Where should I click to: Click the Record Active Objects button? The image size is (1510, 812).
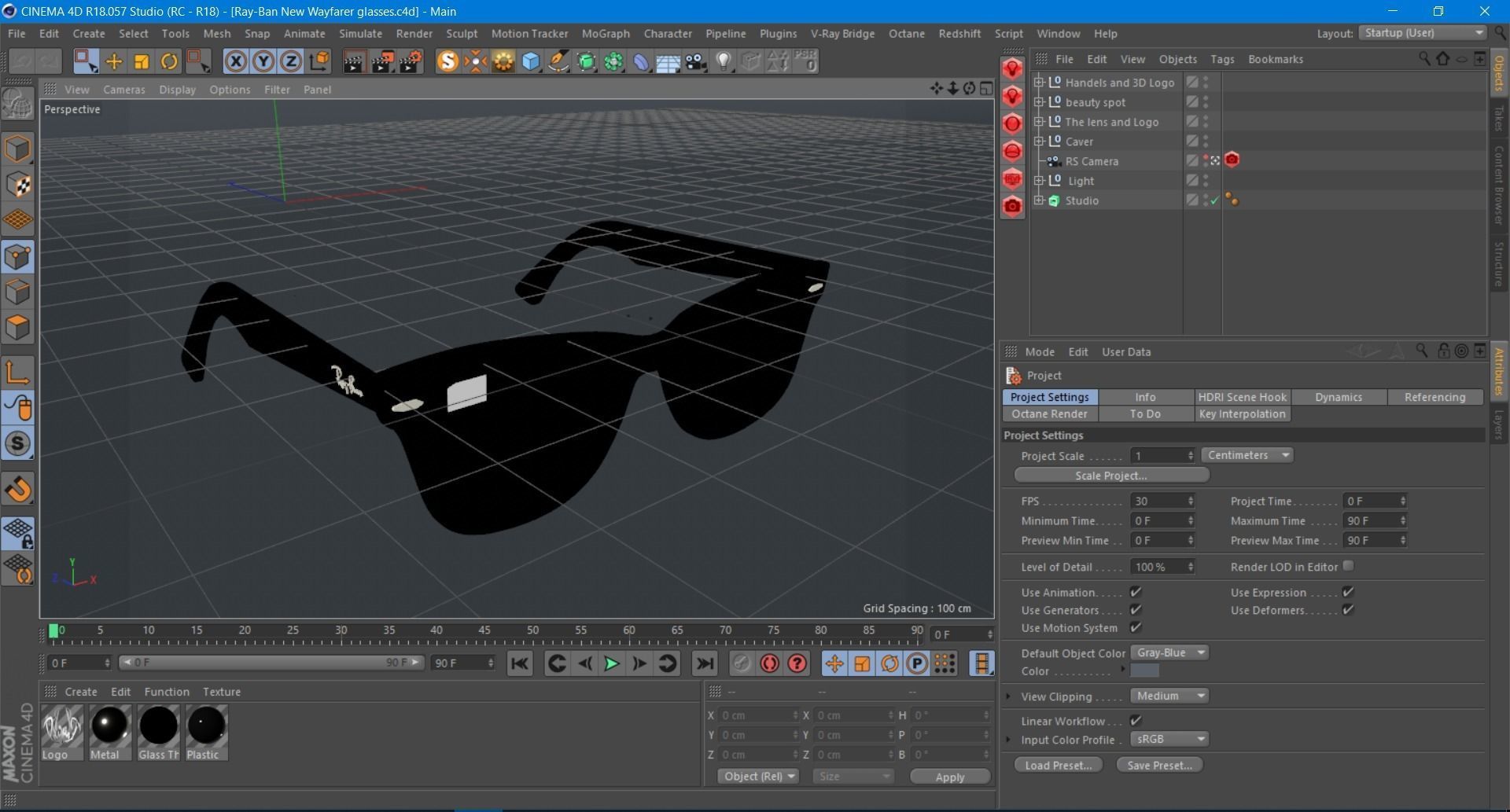pyautogui.click(x=742, y=663)
